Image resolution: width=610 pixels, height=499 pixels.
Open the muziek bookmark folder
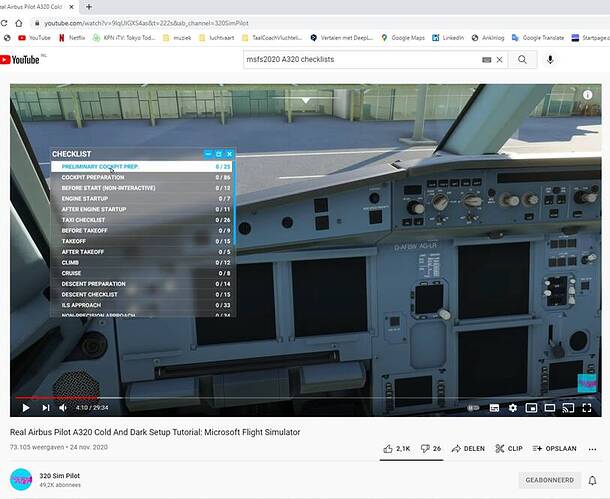click(177, 38)
